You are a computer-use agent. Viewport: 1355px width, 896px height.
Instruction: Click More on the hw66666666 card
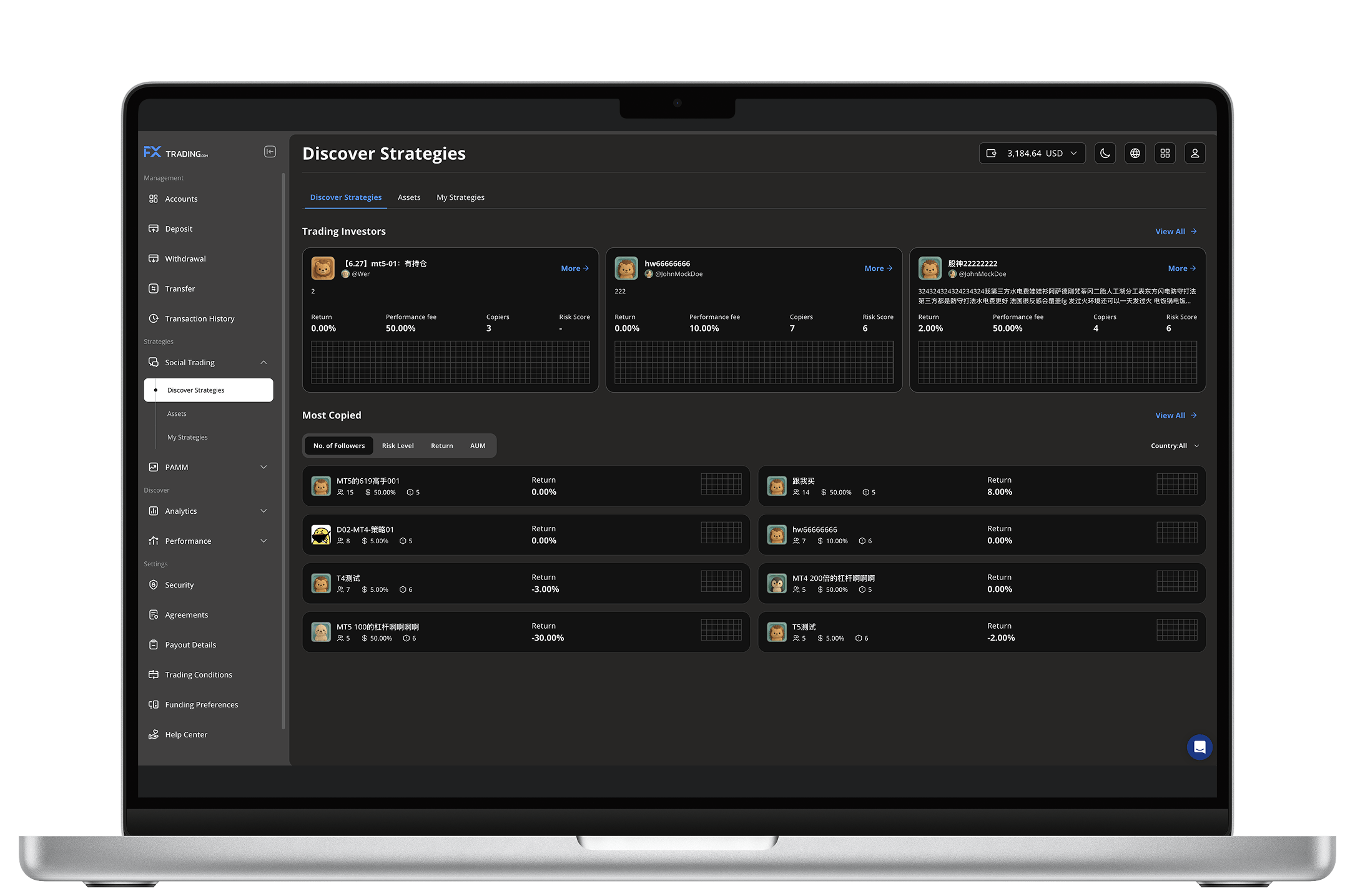(878, 268)
